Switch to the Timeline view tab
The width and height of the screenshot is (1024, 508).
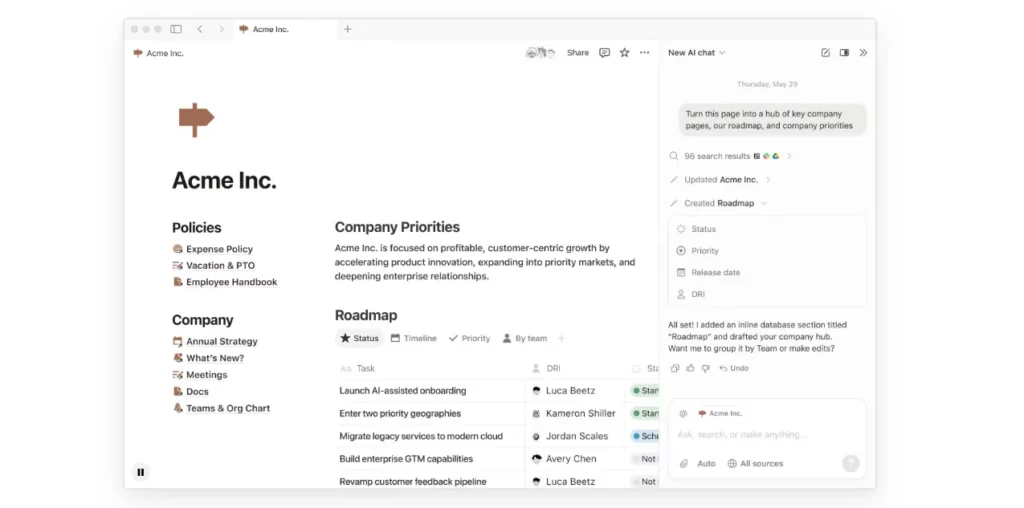coord(413,338)
